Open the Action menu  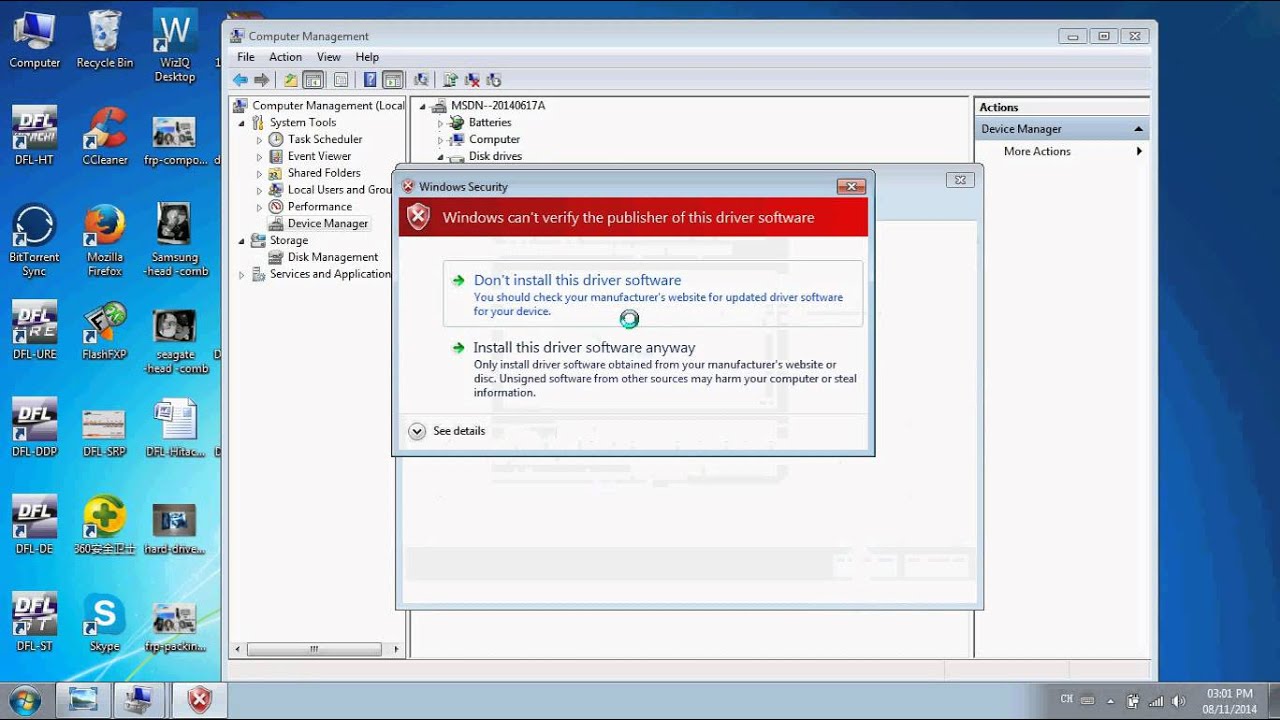click(x=285, y=57)
